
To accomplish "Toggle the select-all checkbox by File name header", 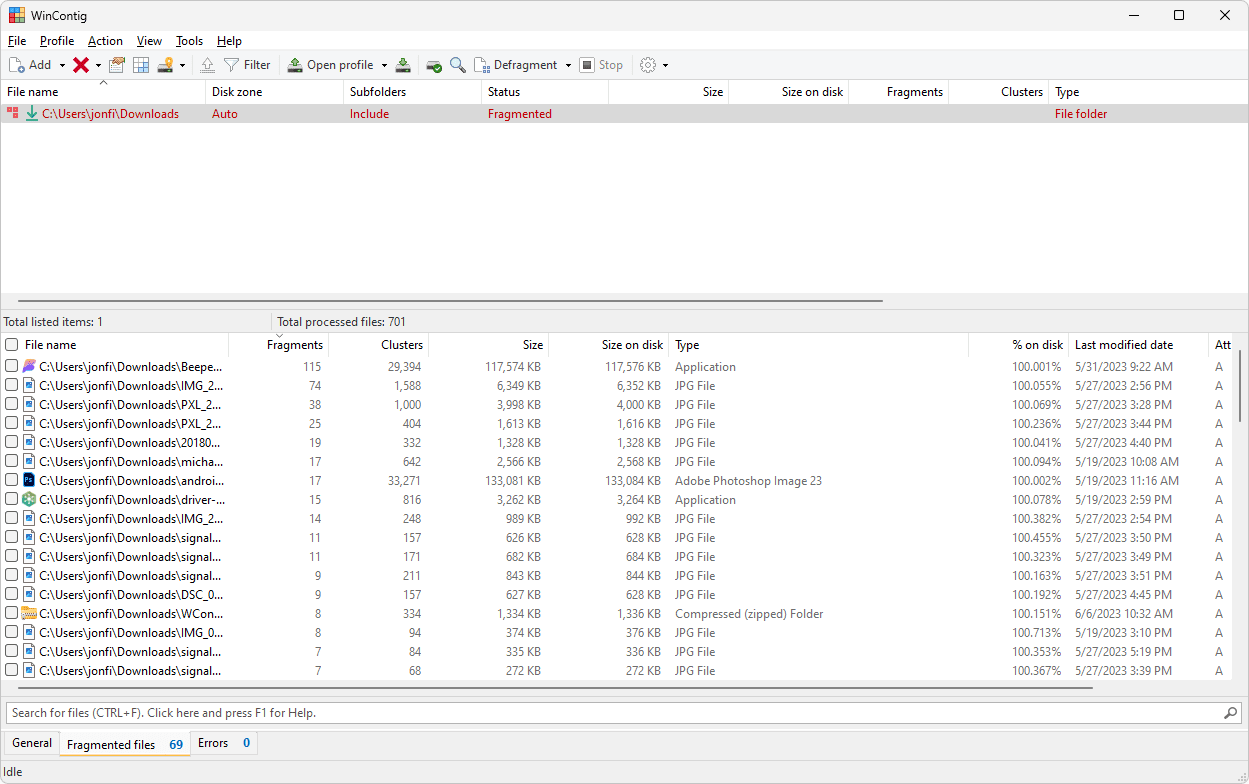I will 12,345.
